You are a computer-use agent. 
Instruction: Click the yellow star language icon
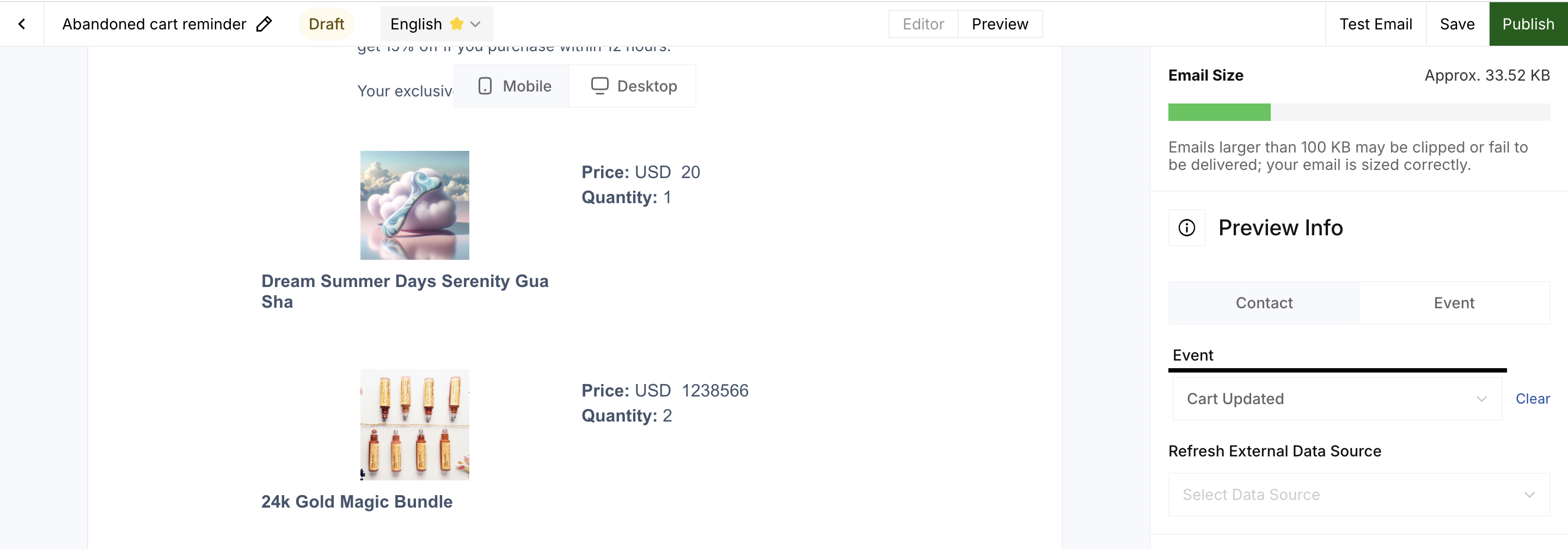(456, 24)
